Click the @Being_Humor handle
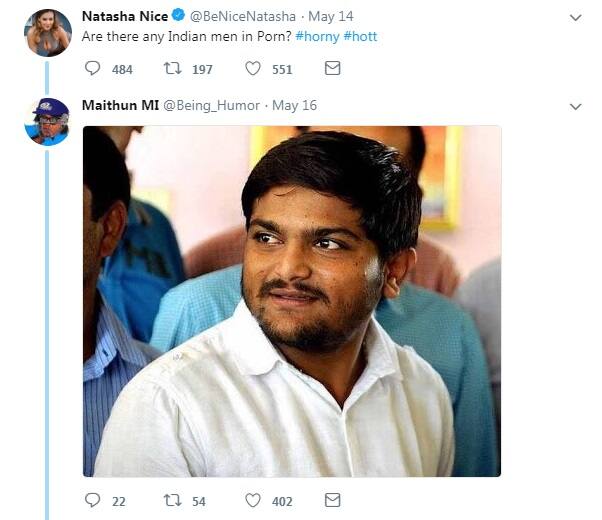This screenshot has height=520, width=602. pyautogui.click(x=211, y=106)
